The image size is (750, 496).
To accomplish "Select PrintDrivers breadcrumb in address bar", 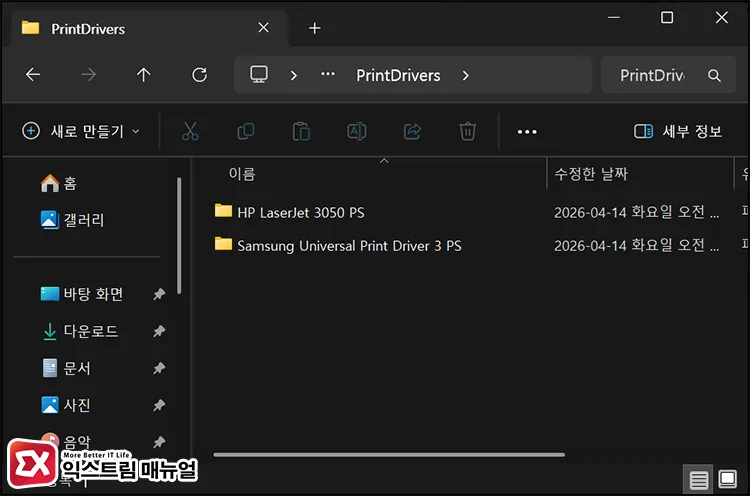I will pos(398,76).
